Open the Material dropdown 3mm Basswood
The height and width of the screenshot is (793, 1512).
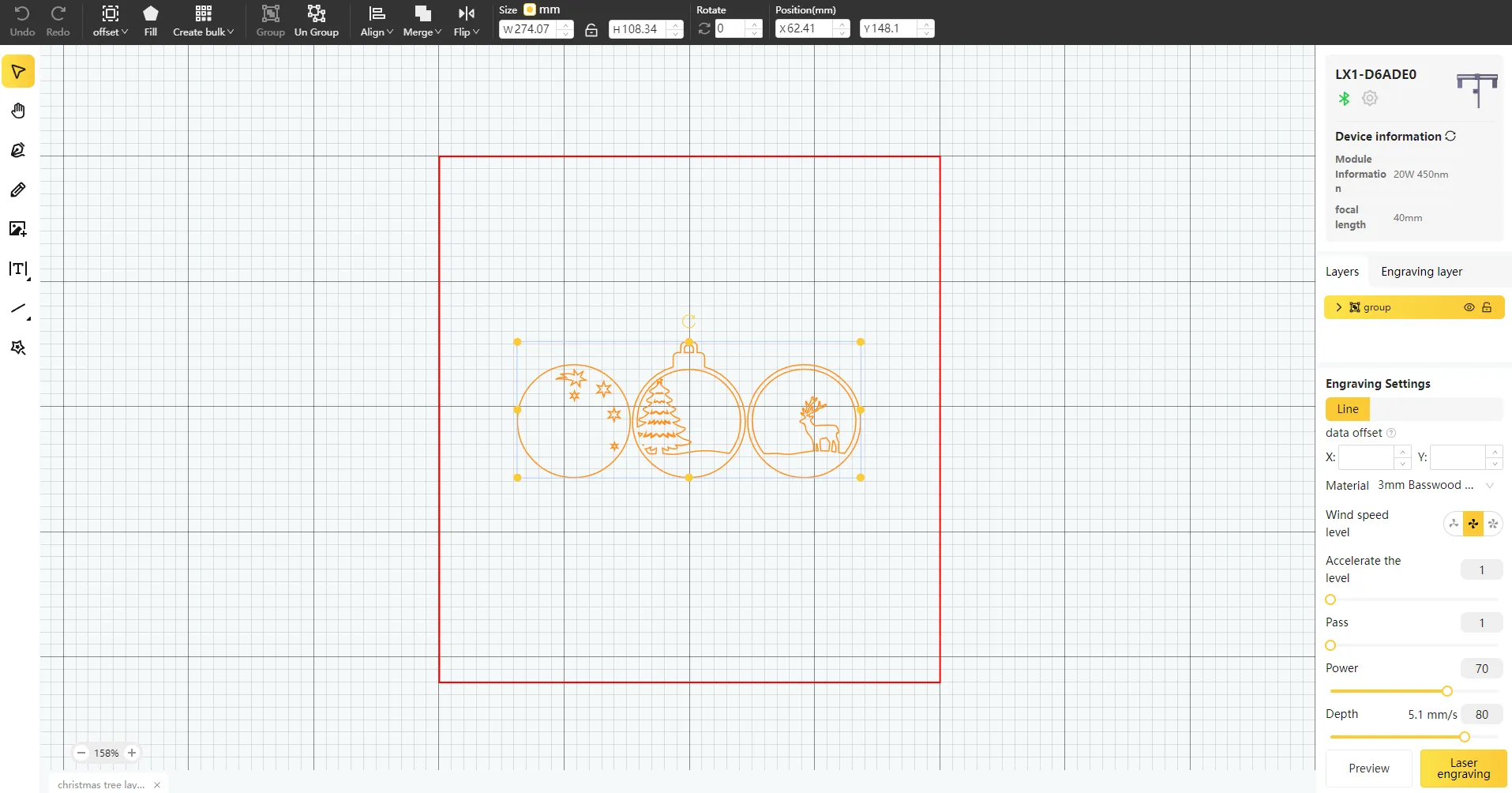[x=1437, y=485]
